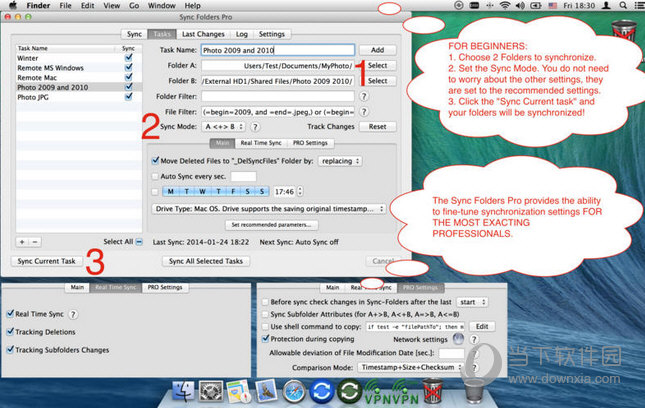This screenshot has height=408, width=645.
Task: Click Sync Current Task button
Action: (46, 261)
